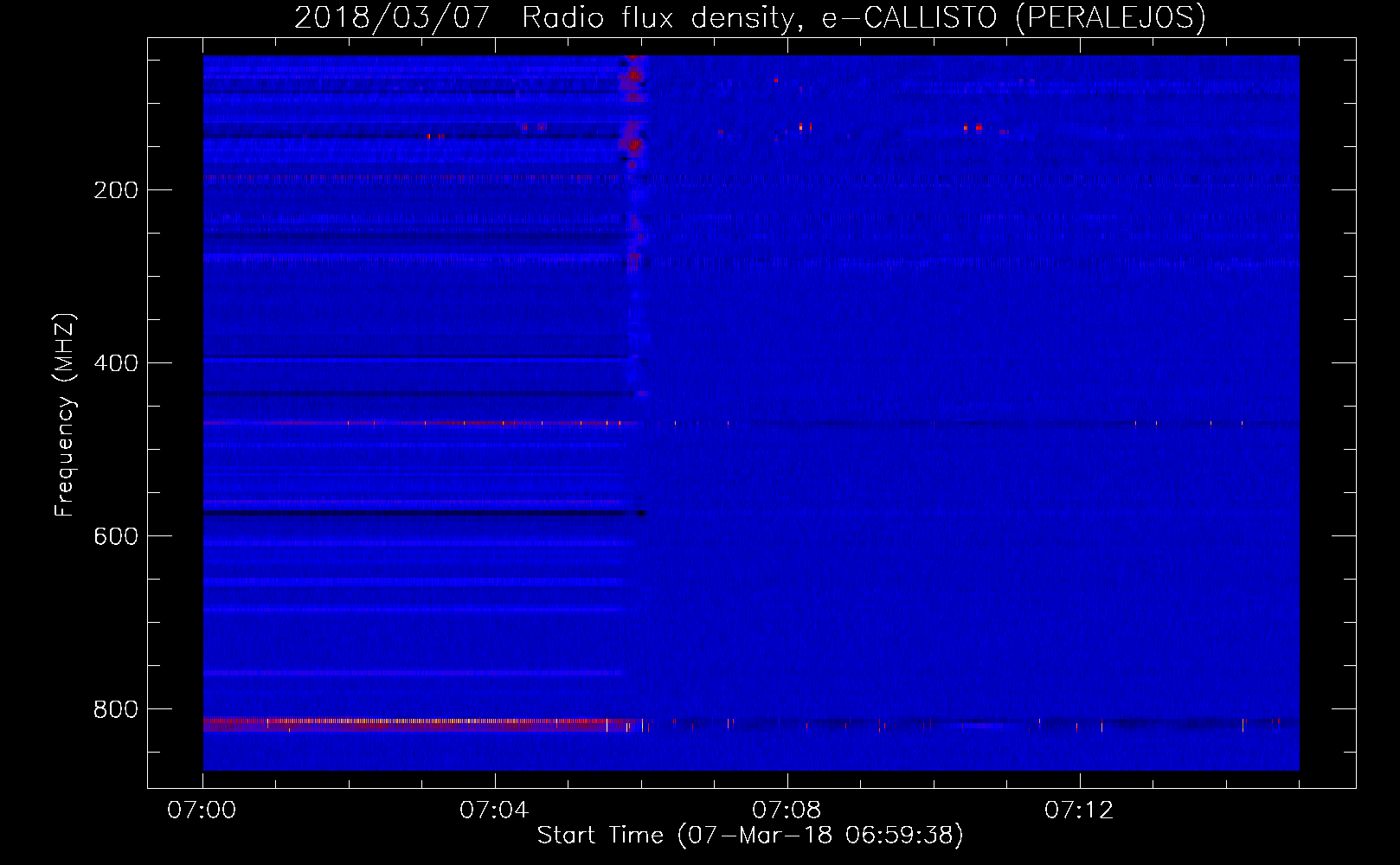This screenshot has height=865, width=1400.
Task: Click the '07:00' time tick label
Action: pos(202,811)
